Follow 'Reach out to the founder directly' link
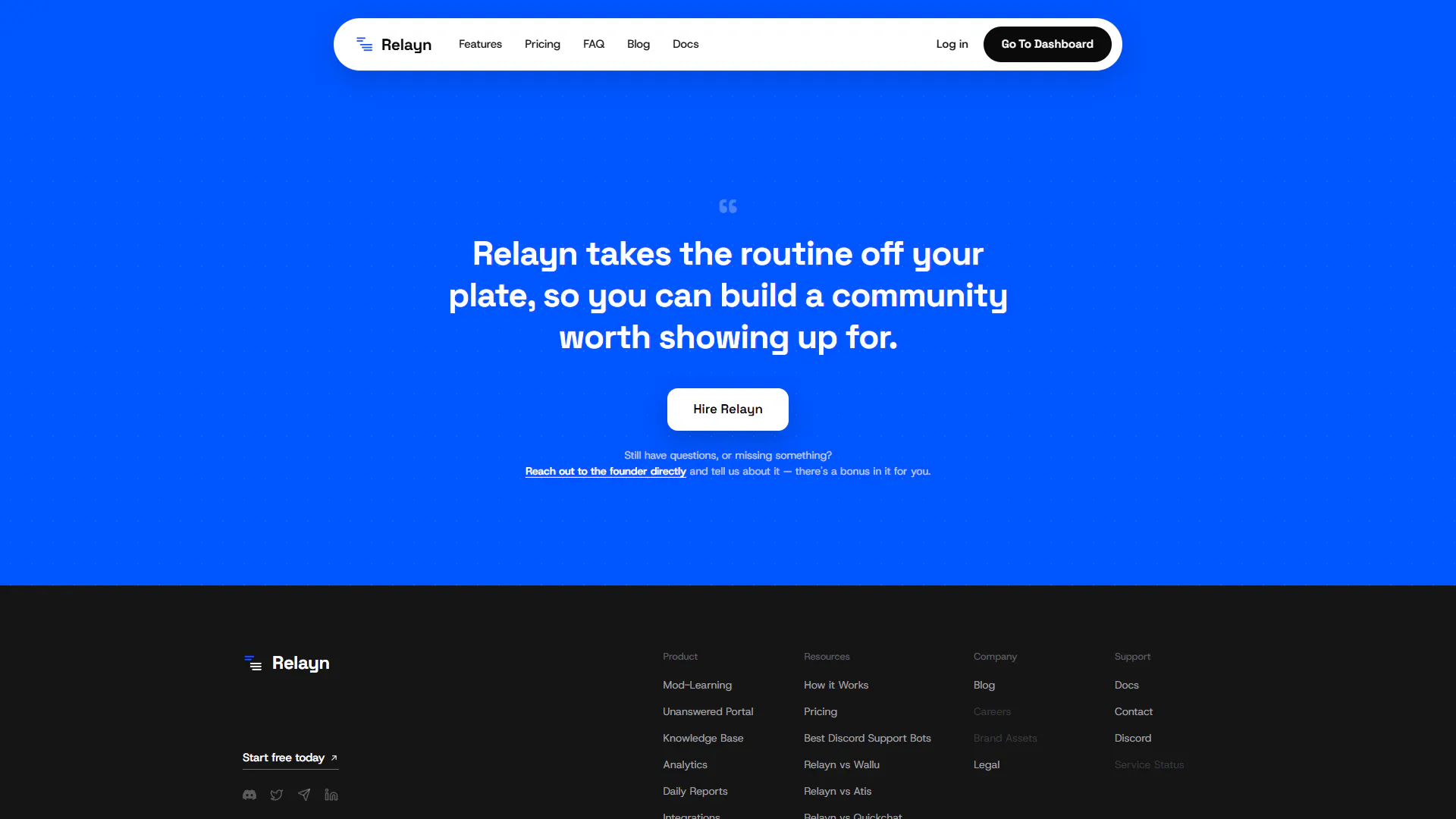The image size is (1456, 819). (605, 471)
